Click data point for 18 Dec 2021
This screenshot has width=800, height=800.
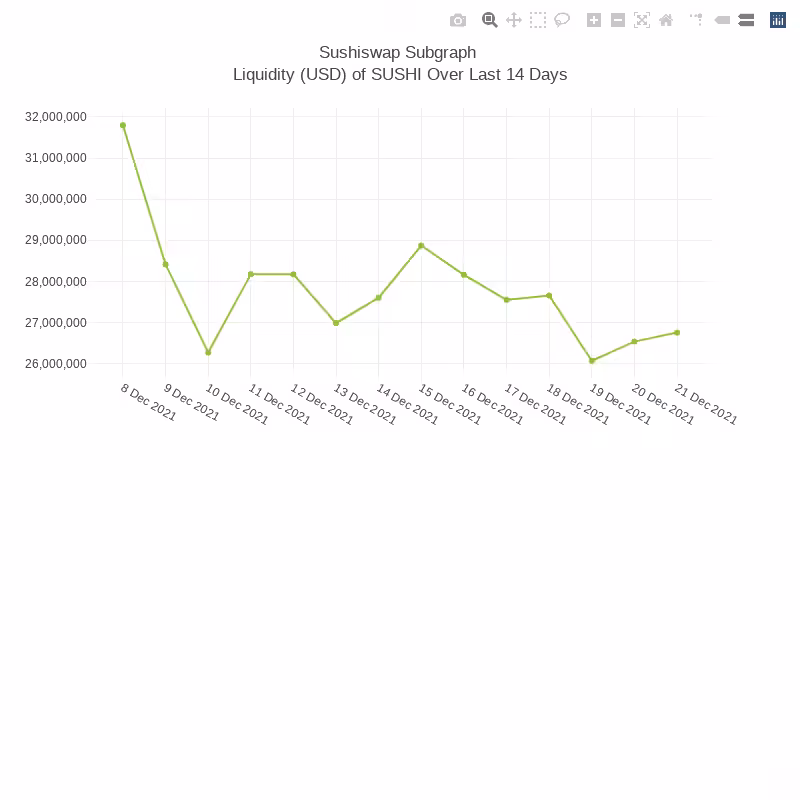tap(549, 295)
